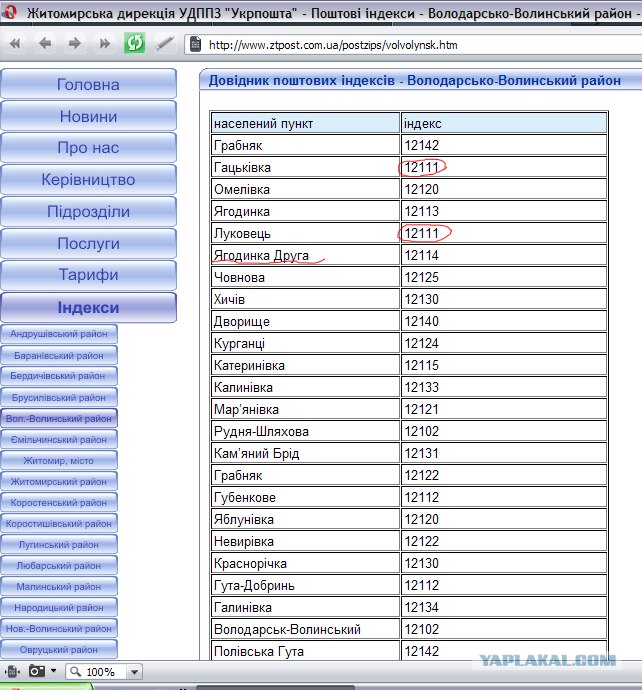The image size is (642, 690).
Task: Go forward using the right arrow
Action: (75, 44)
